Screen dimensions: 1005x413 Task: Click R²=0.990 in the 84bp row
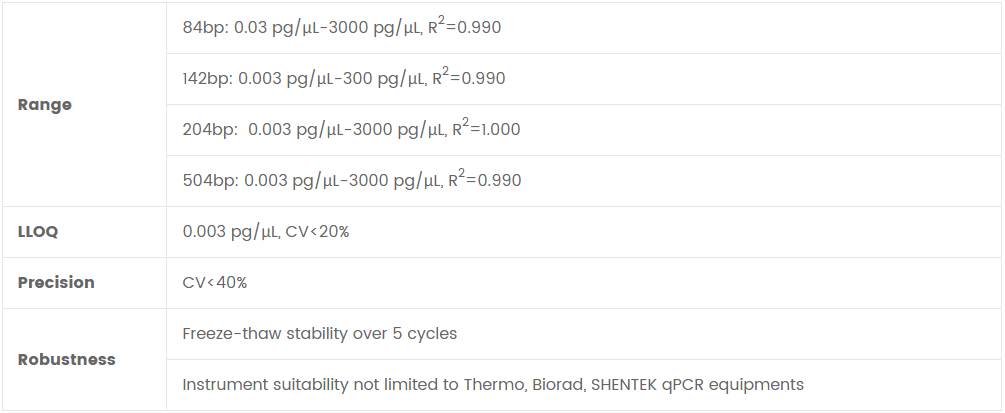[467, 27]
